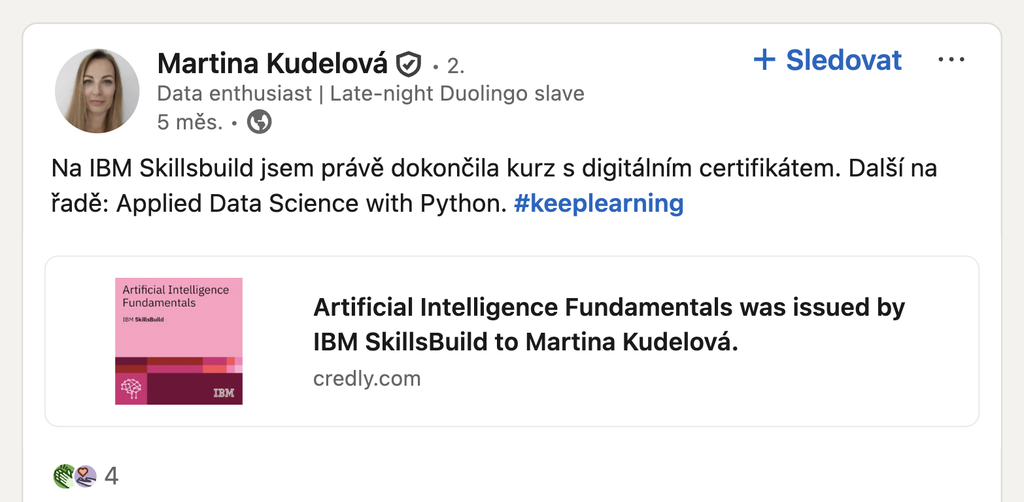Click the verified shield badge beside the name
The width and height of the screenshot is (1024, 502).
tap(408, 64)
